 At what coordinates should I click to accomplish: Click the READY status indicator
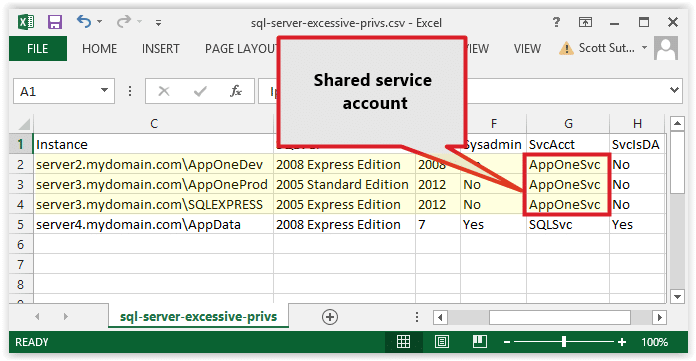pos(32,342)
